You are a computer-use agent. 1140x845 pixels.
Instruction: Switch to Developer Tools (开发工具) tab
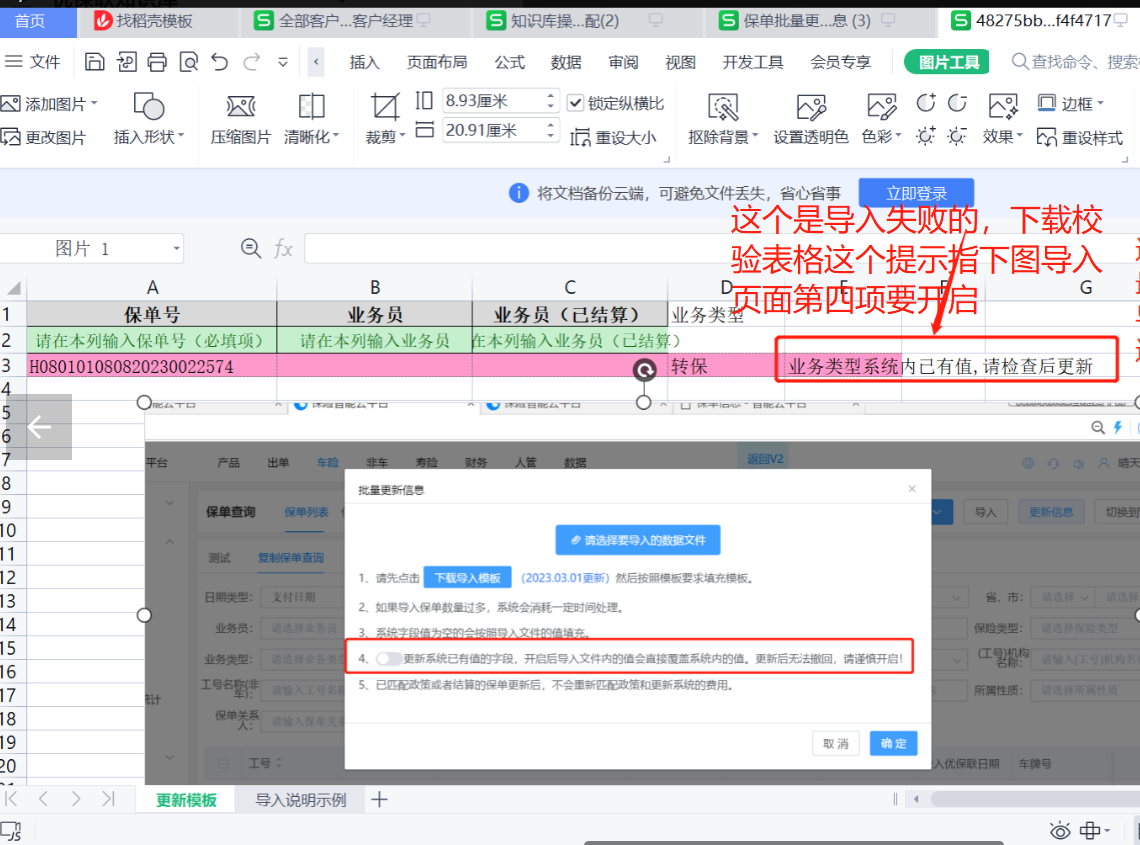pos(752,63)
